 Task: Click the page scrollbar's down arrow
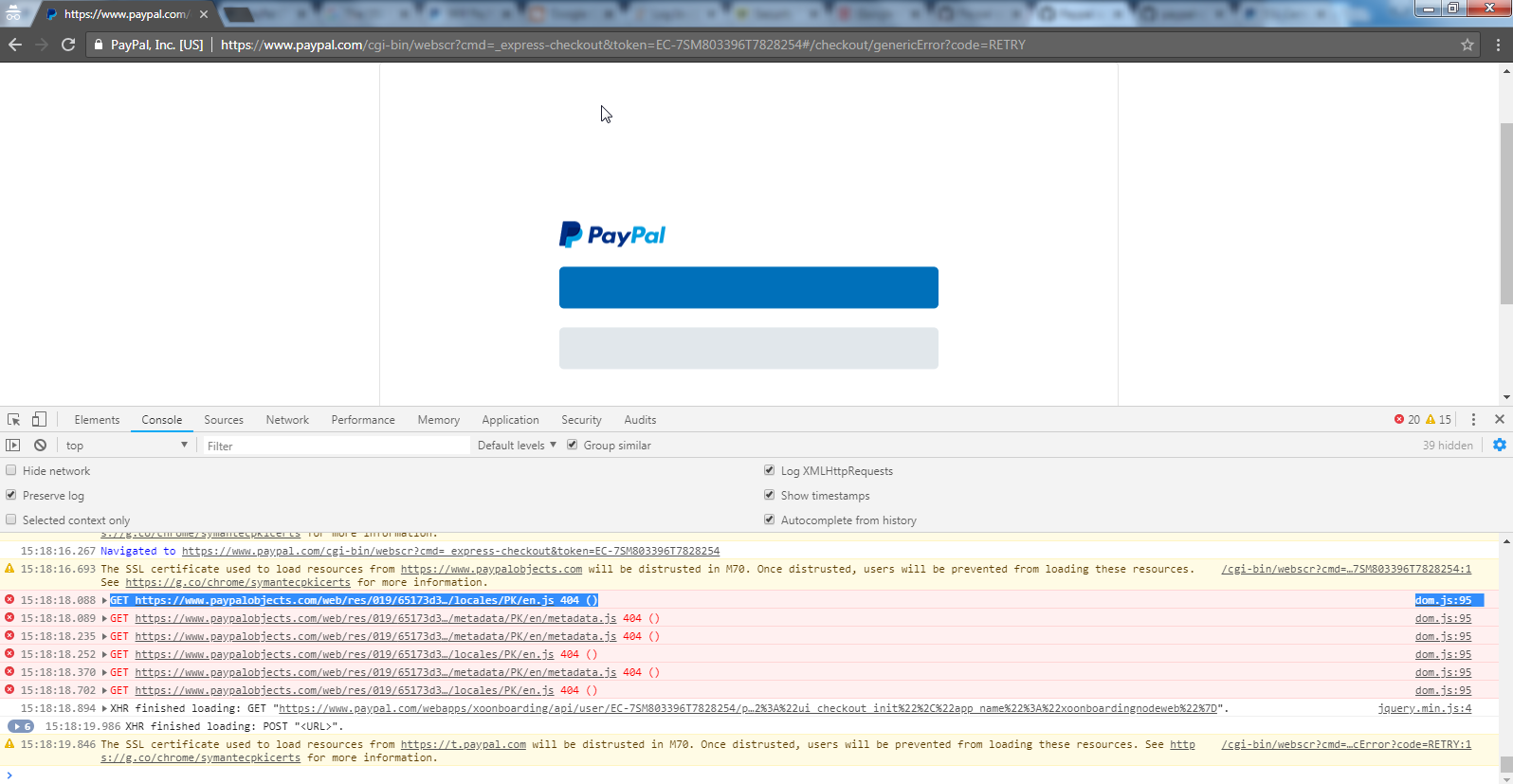pos(1506,397)
